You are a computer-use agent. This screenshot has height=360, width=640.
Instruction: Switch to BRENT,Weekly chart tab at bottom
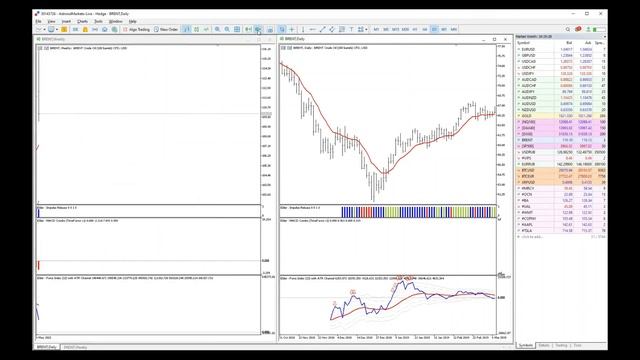pyautogui.click(x=75, y=347)
